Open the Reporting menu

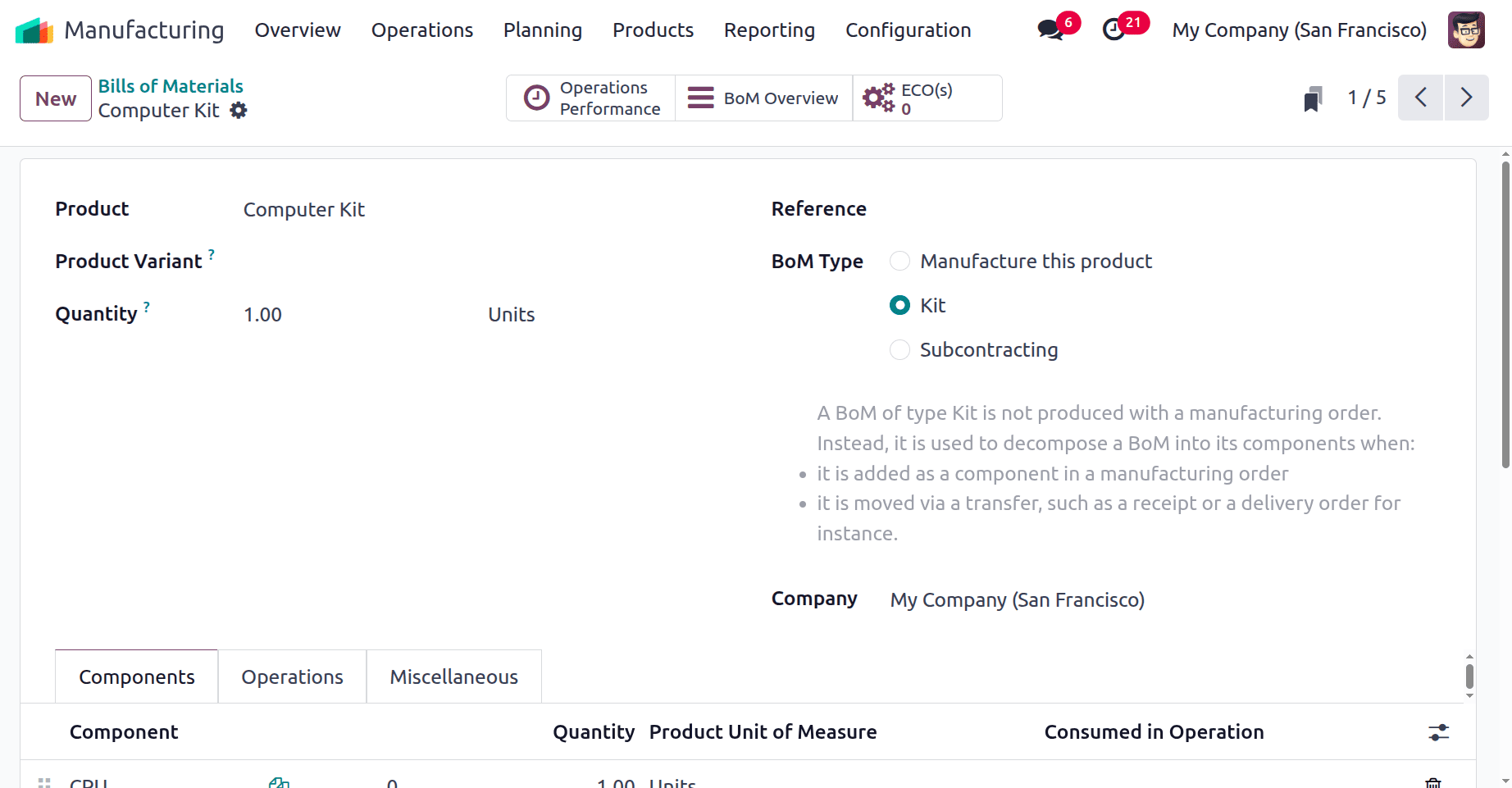click(x=769, y=30)
